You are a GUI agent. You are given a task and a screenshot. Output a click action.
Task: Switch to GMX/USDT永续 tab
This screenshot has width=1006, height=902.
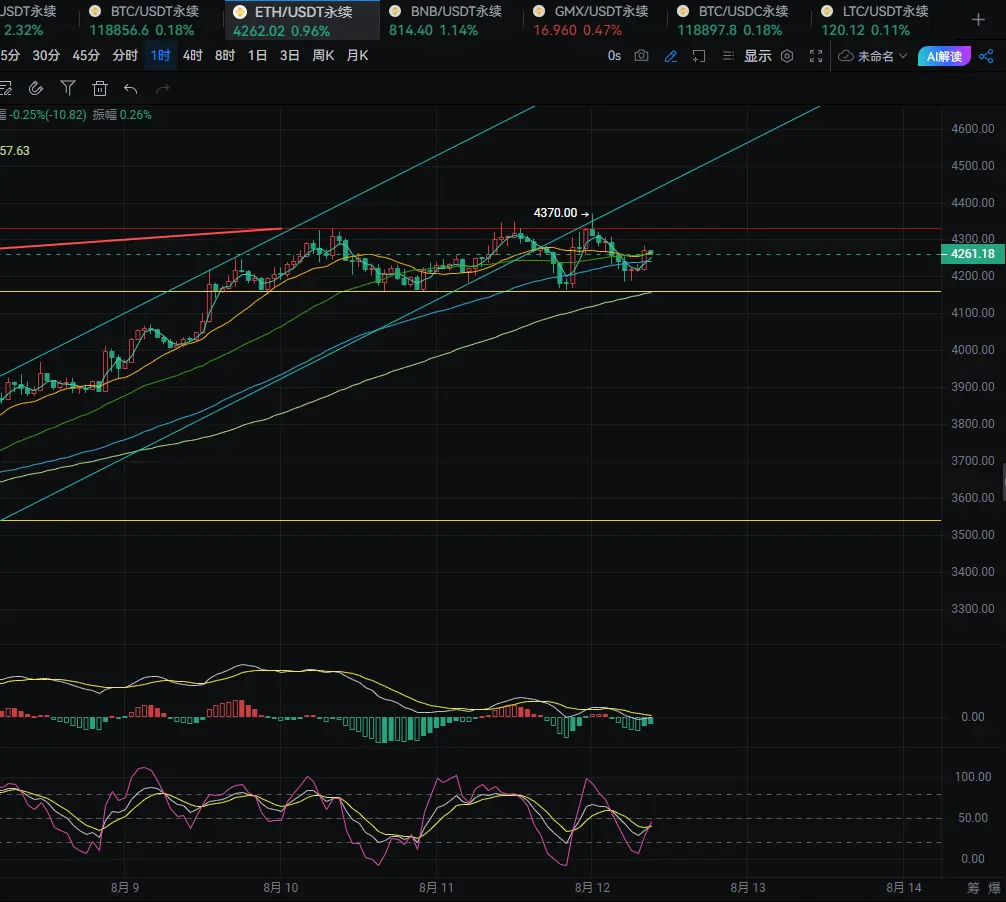click(x=596, y=21)
